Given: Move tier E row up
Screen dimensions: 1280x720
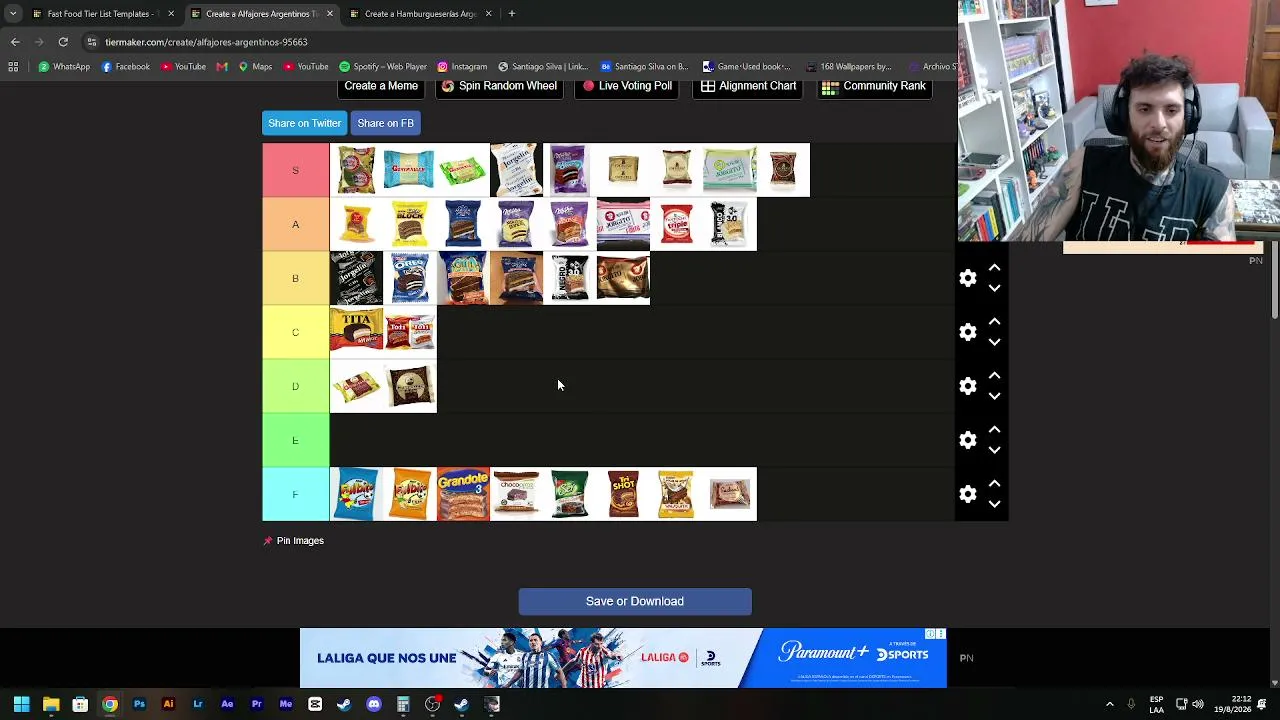Looking at the screenshot, I should [x=994, y=430].
